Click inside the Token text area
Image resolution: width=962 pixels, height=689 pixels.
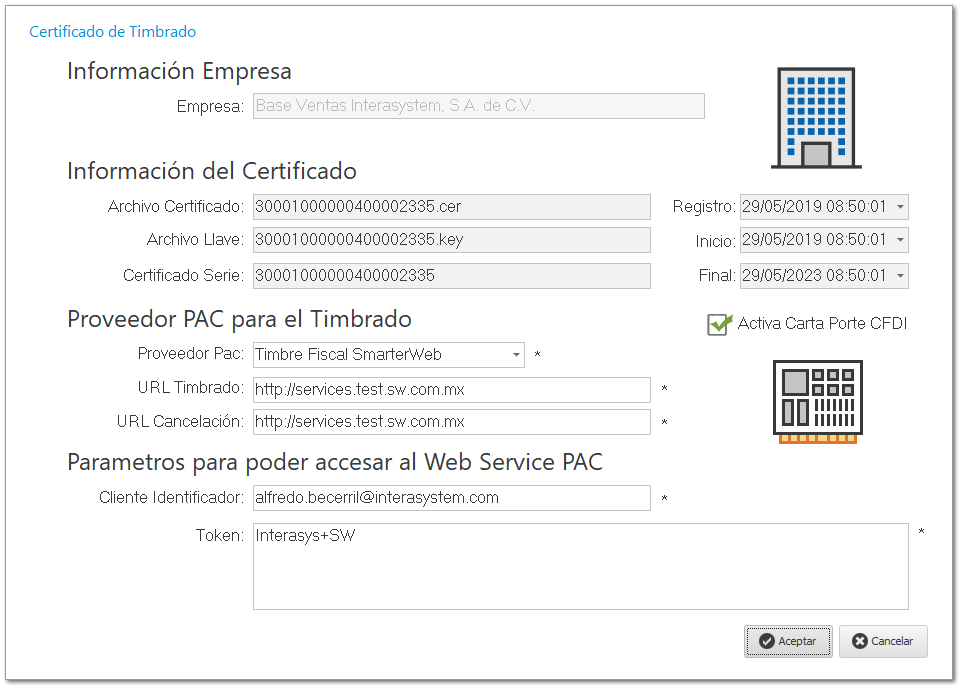tap(580, 566)
